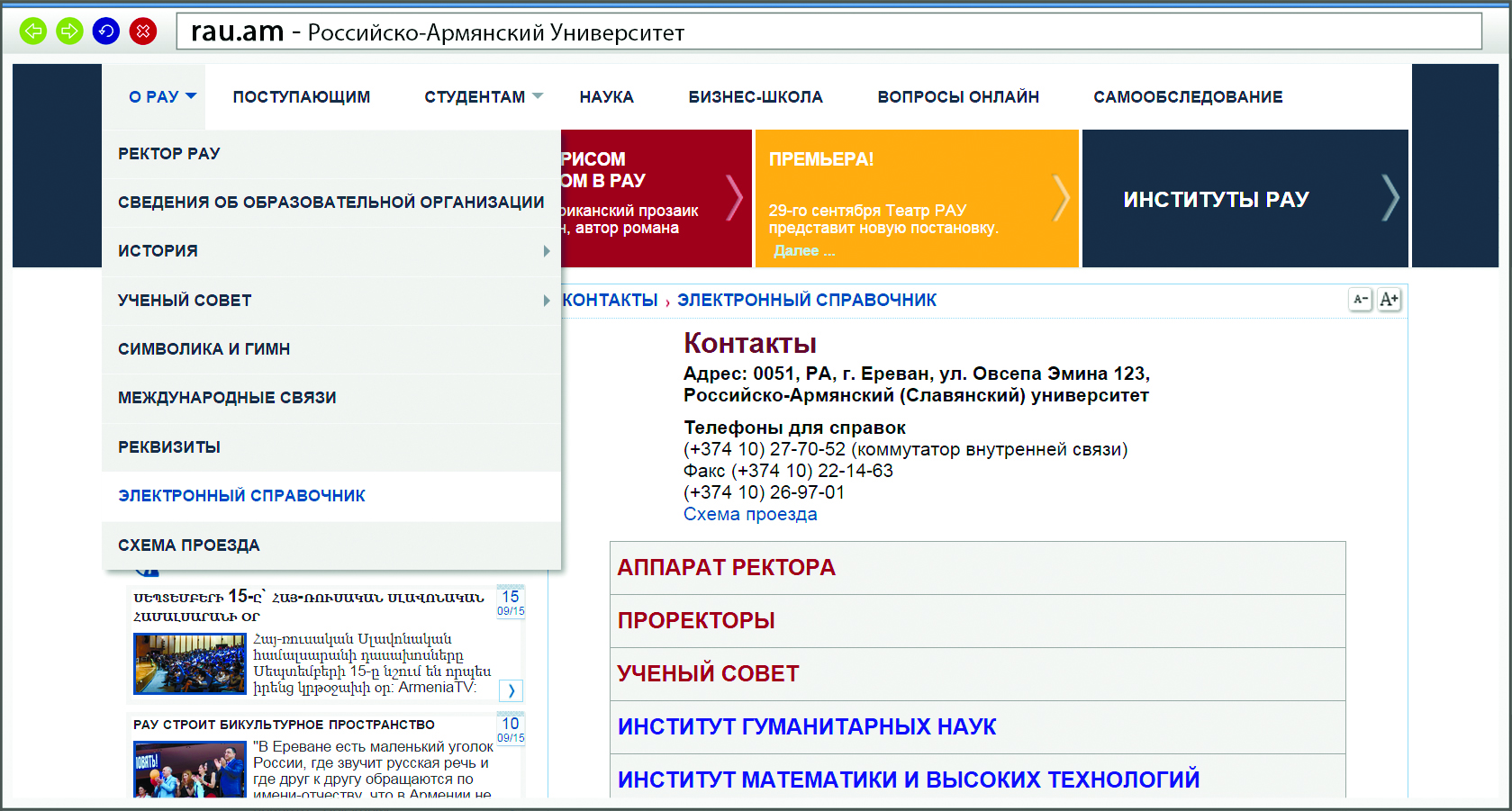This screenshot has height=811, width=1512.
Task: Open the September 15 auditorium news thumbnail
Action: (x=190, y=663)
